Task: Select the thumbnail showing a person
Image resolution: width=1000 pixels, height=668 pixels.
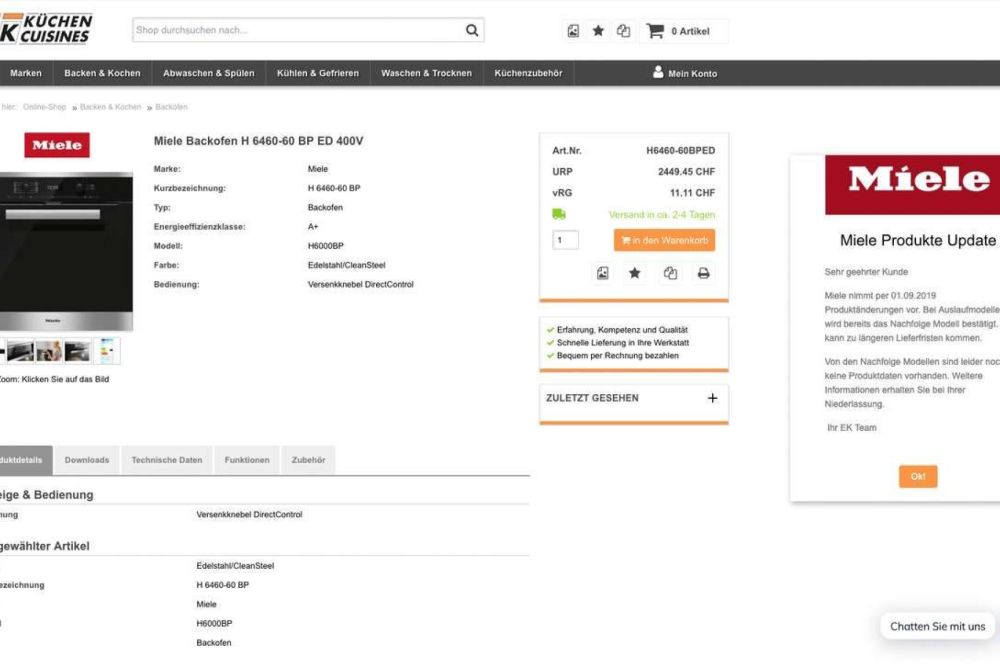Action: (x=49, y=352)
